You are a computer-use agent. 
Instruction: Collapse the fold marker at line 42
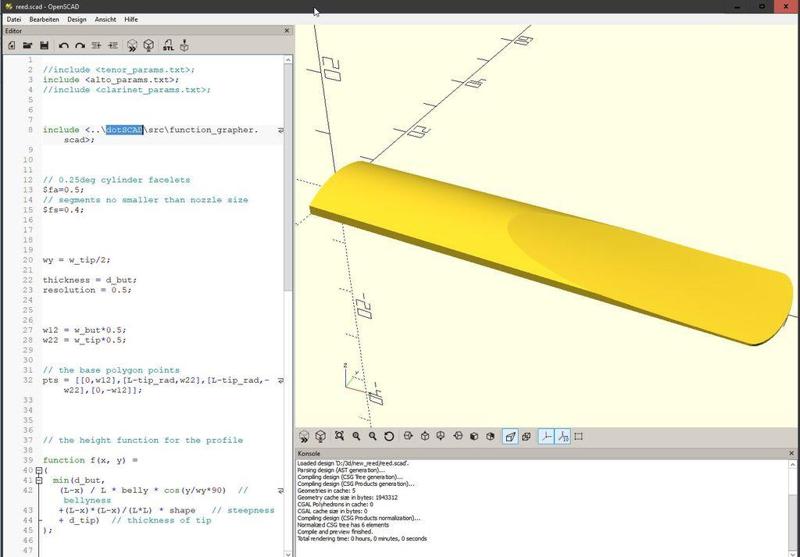point(39,481)
